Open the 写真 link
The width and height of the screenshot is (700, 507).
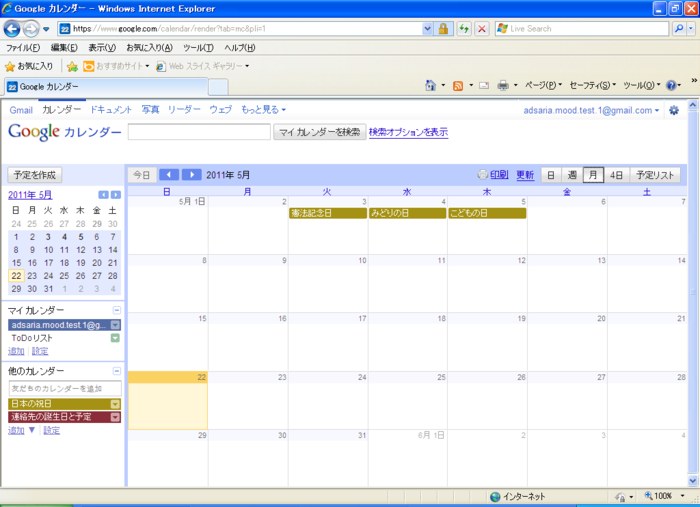coord(150,110)
